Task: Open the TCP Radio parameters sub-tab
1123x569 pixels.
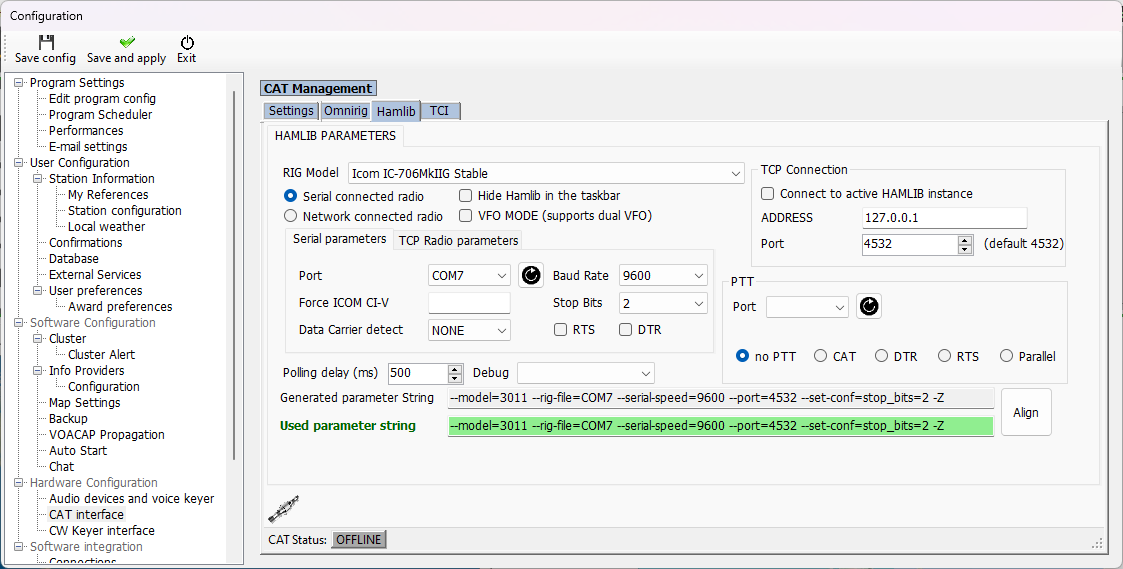Action: 458,241
